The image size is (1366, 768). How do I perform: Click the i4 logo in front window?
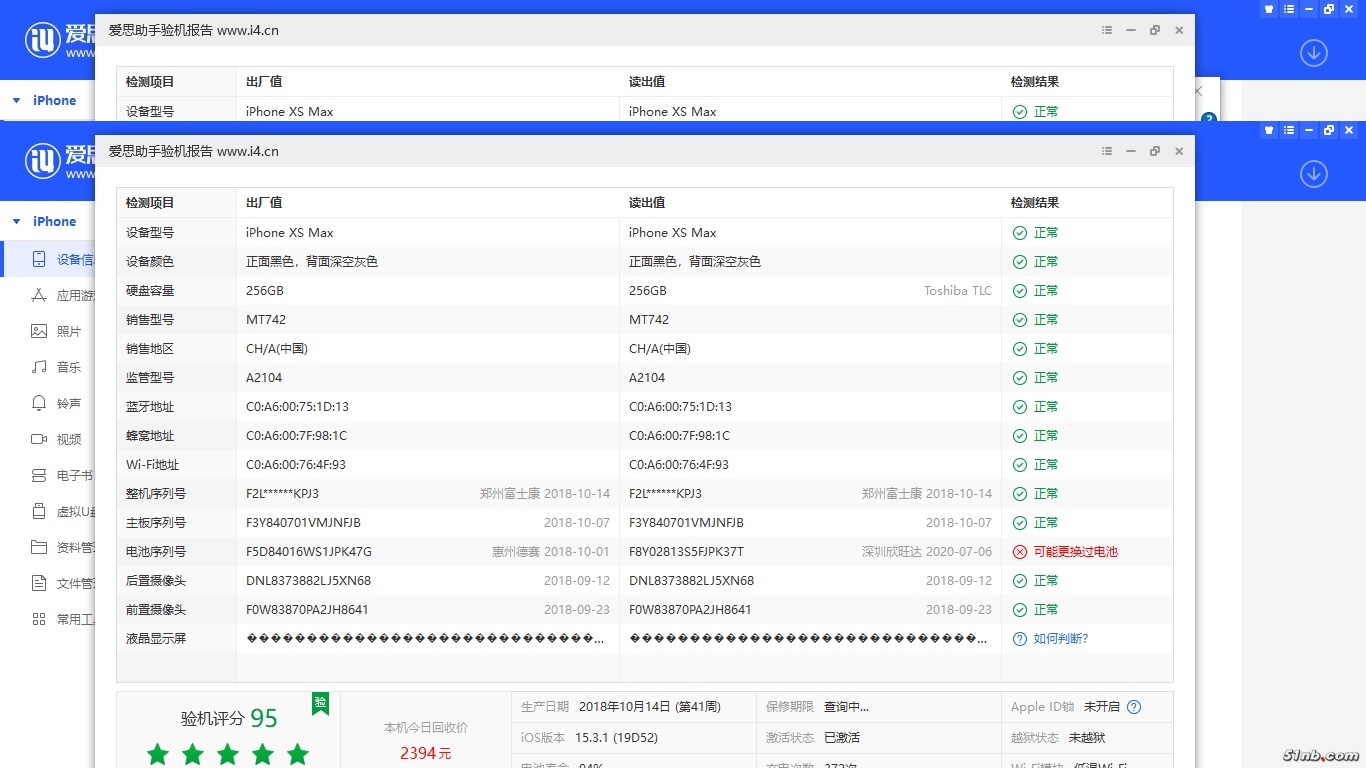[x=44, y=161]
